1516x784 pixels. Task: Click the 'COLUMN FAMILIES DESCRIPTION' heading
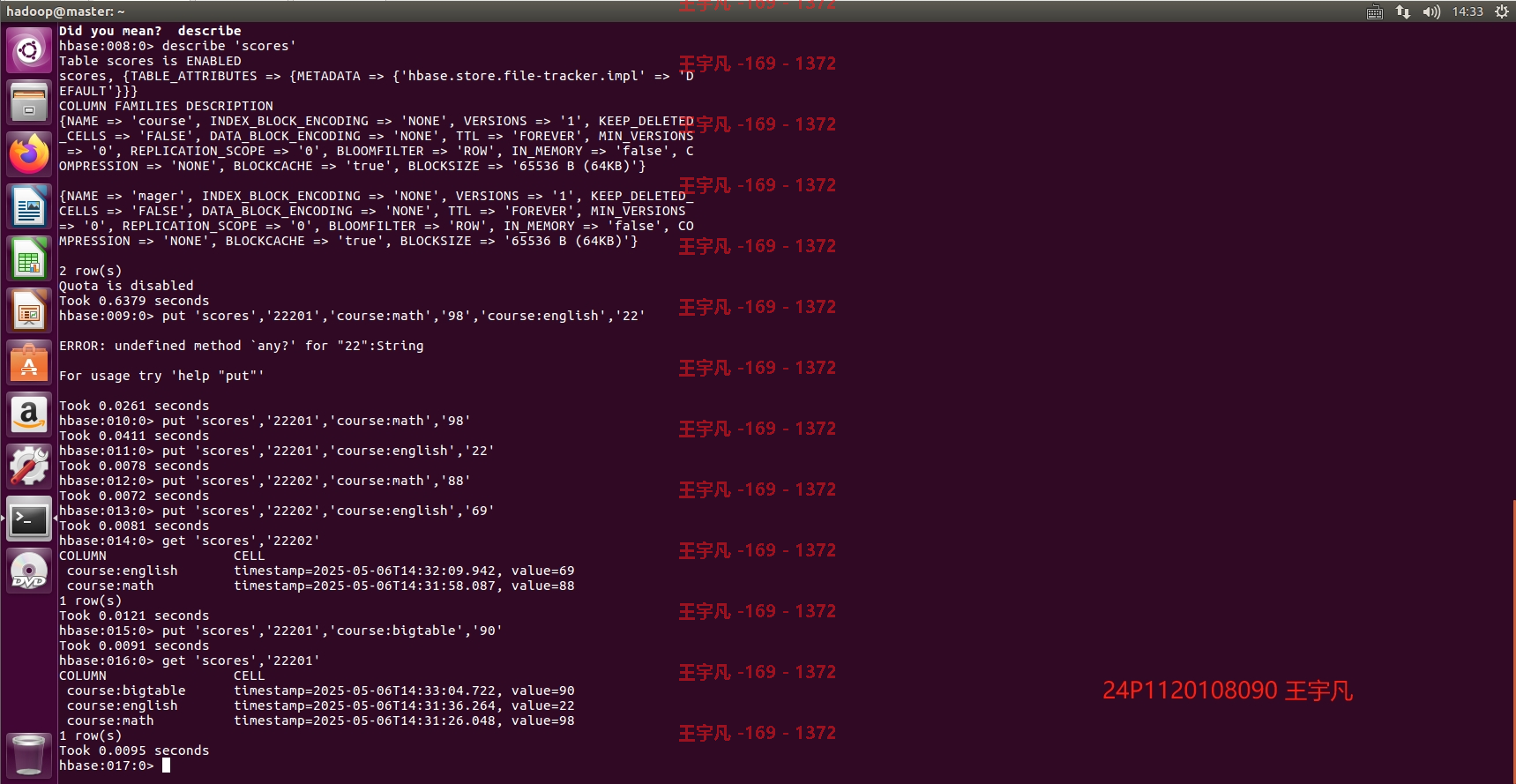pos(166,106)
